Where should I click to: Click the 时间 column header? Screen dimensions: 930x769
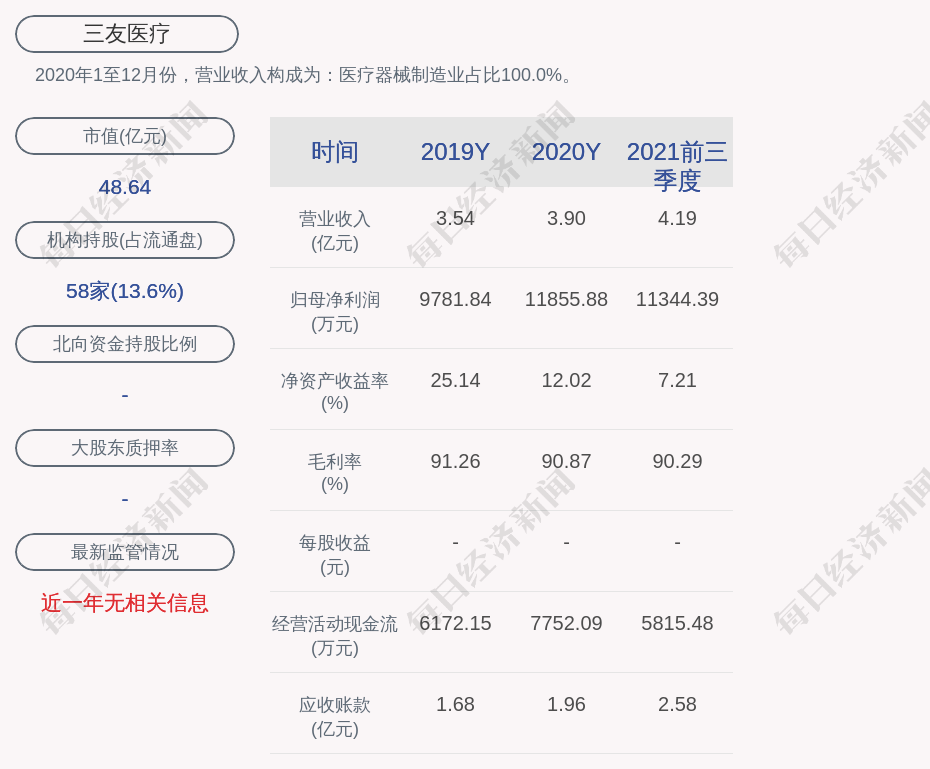(335, 152)
